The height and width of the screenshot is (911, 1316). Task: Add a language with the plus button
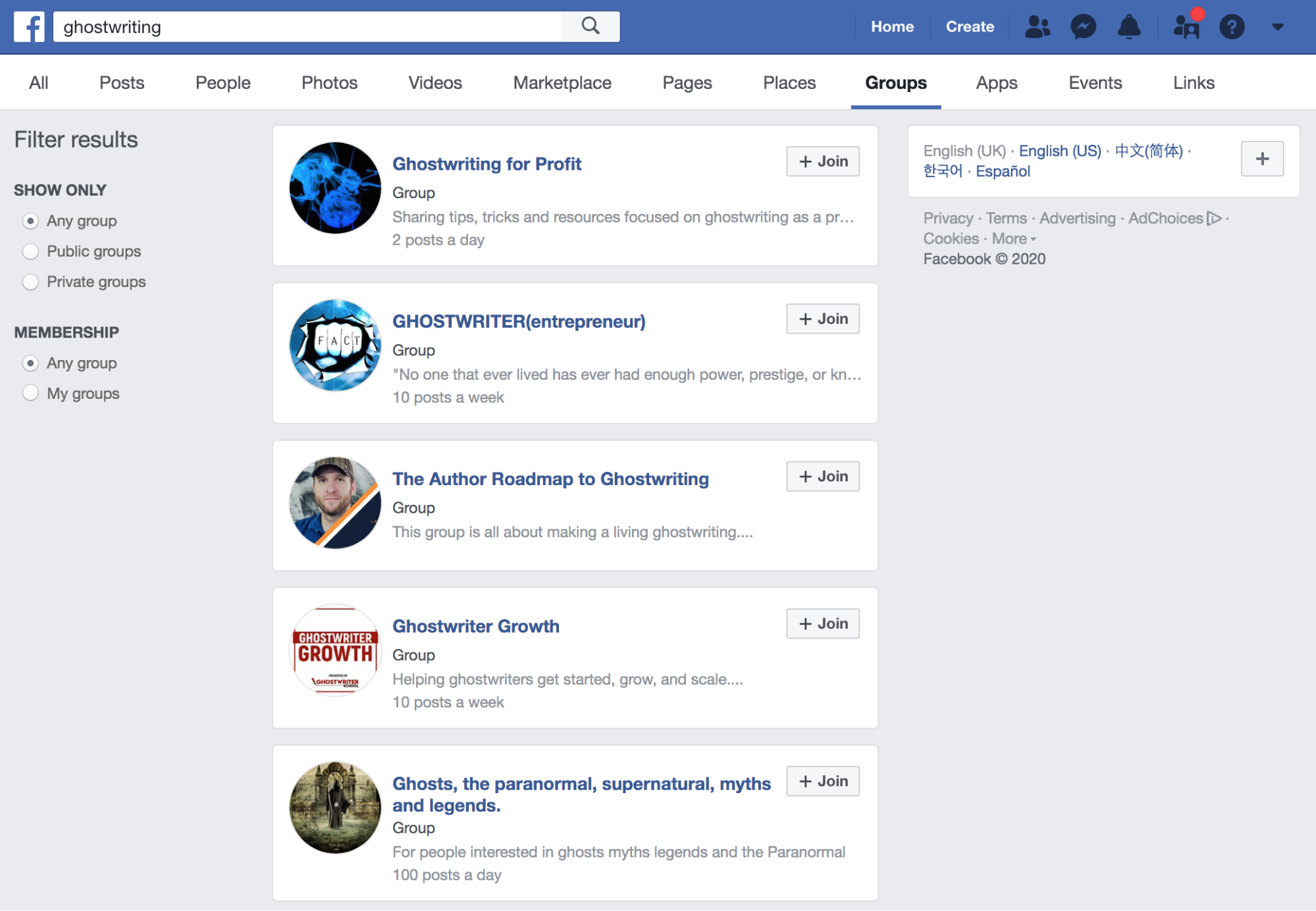(1262, 159)
